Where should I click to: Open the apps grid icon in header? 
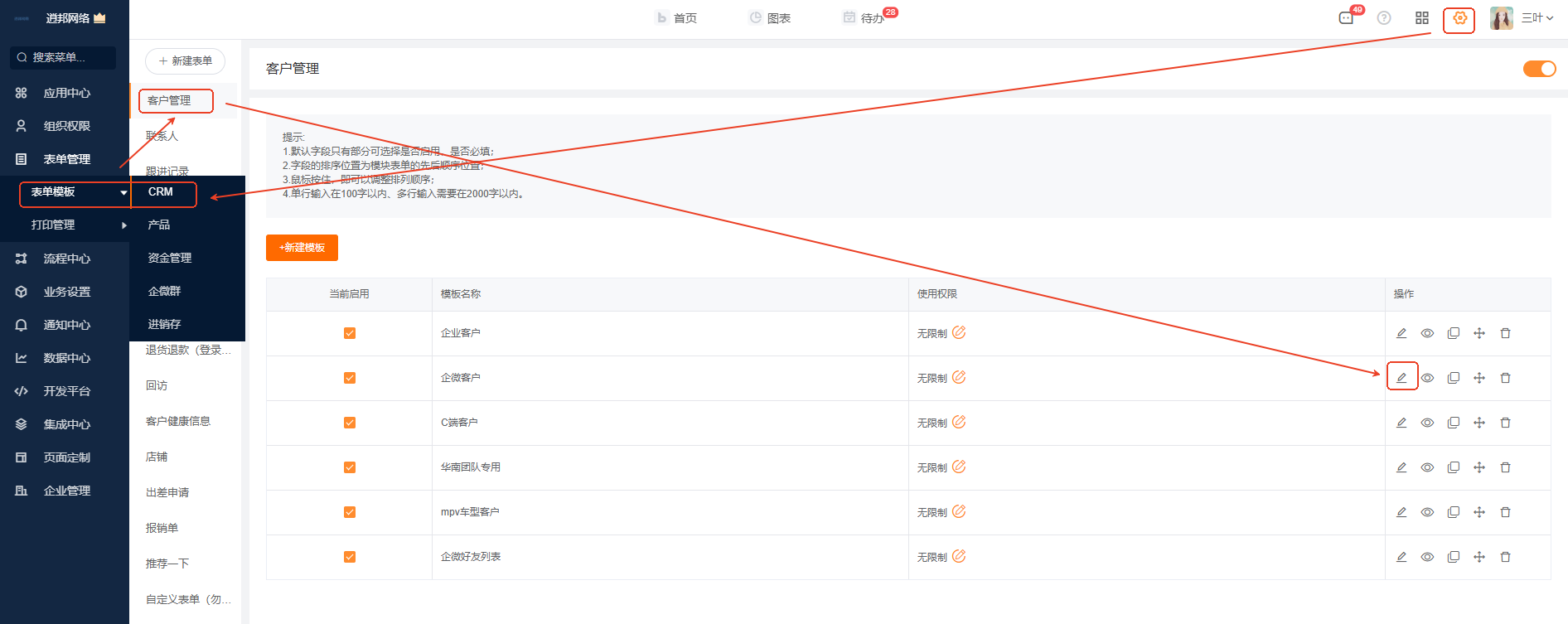point(1422,18)
